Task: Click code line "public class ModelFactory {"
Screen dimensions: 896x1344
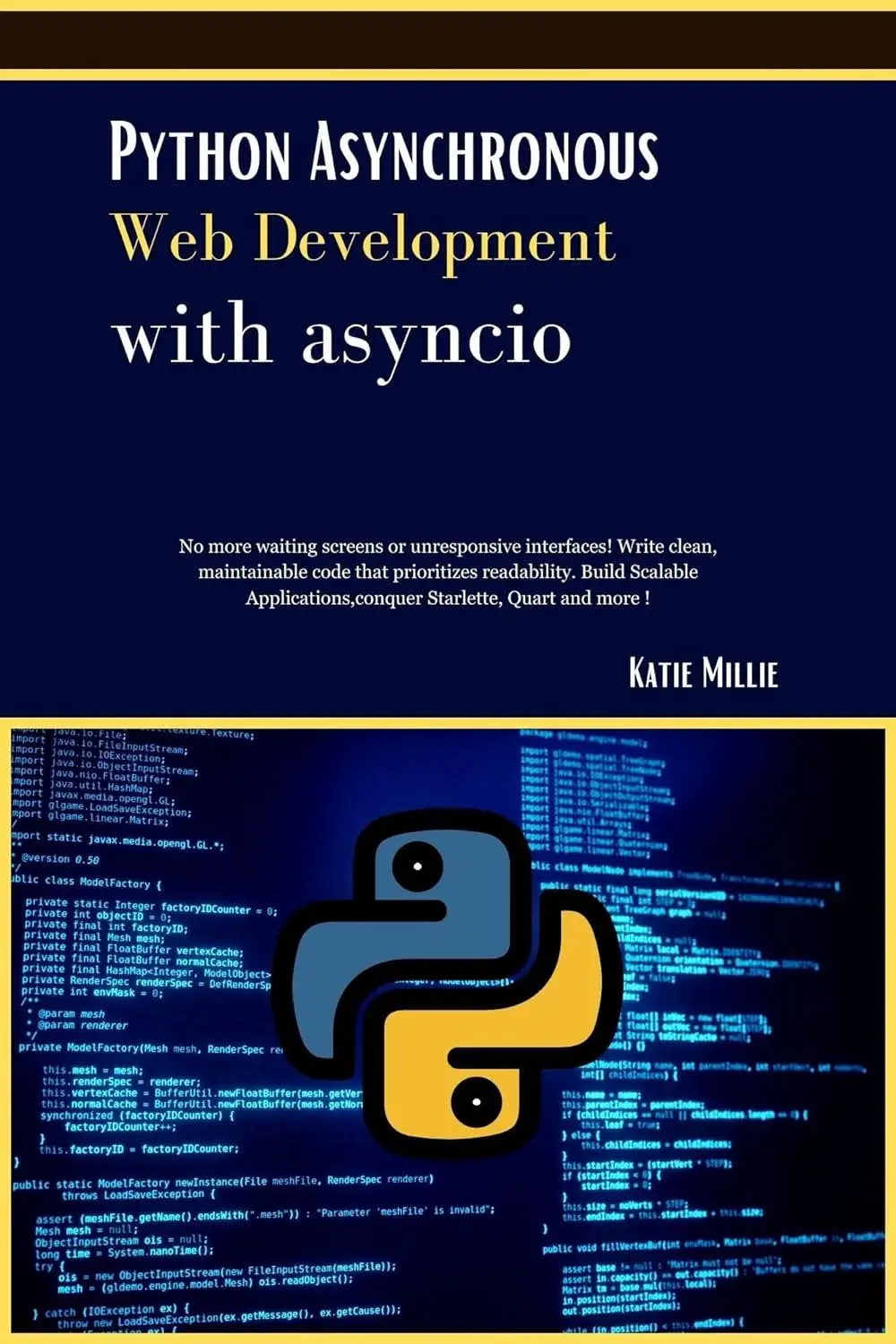Action: (86, 882)
